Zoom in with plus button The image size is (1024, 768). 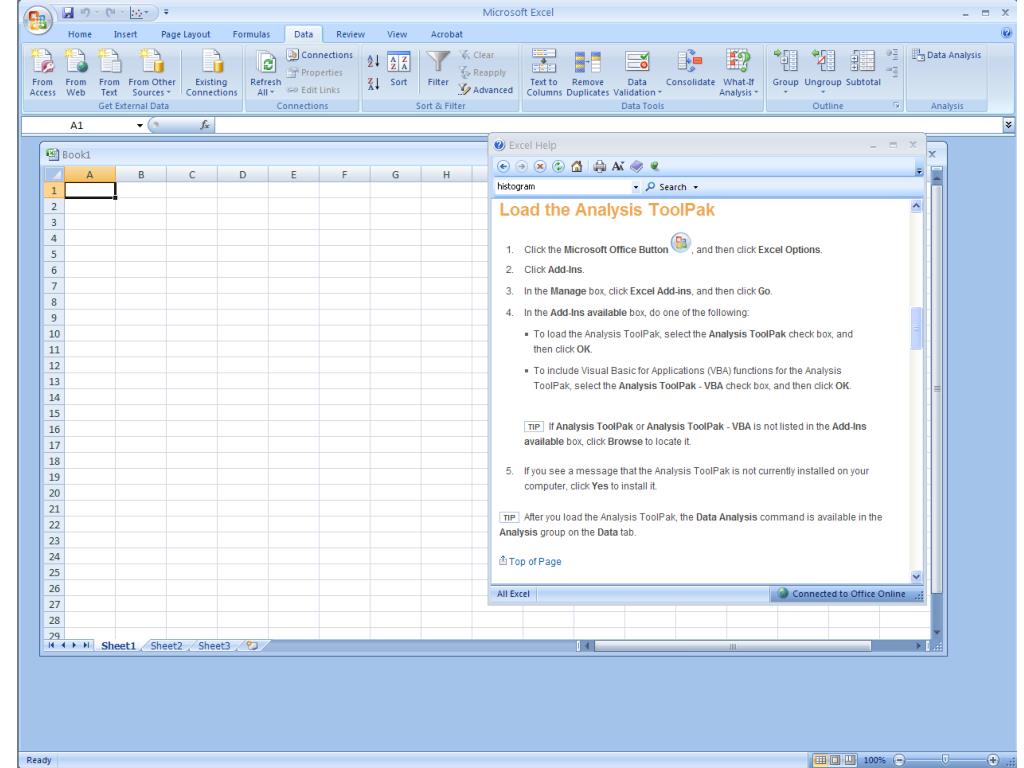[993, 760]
